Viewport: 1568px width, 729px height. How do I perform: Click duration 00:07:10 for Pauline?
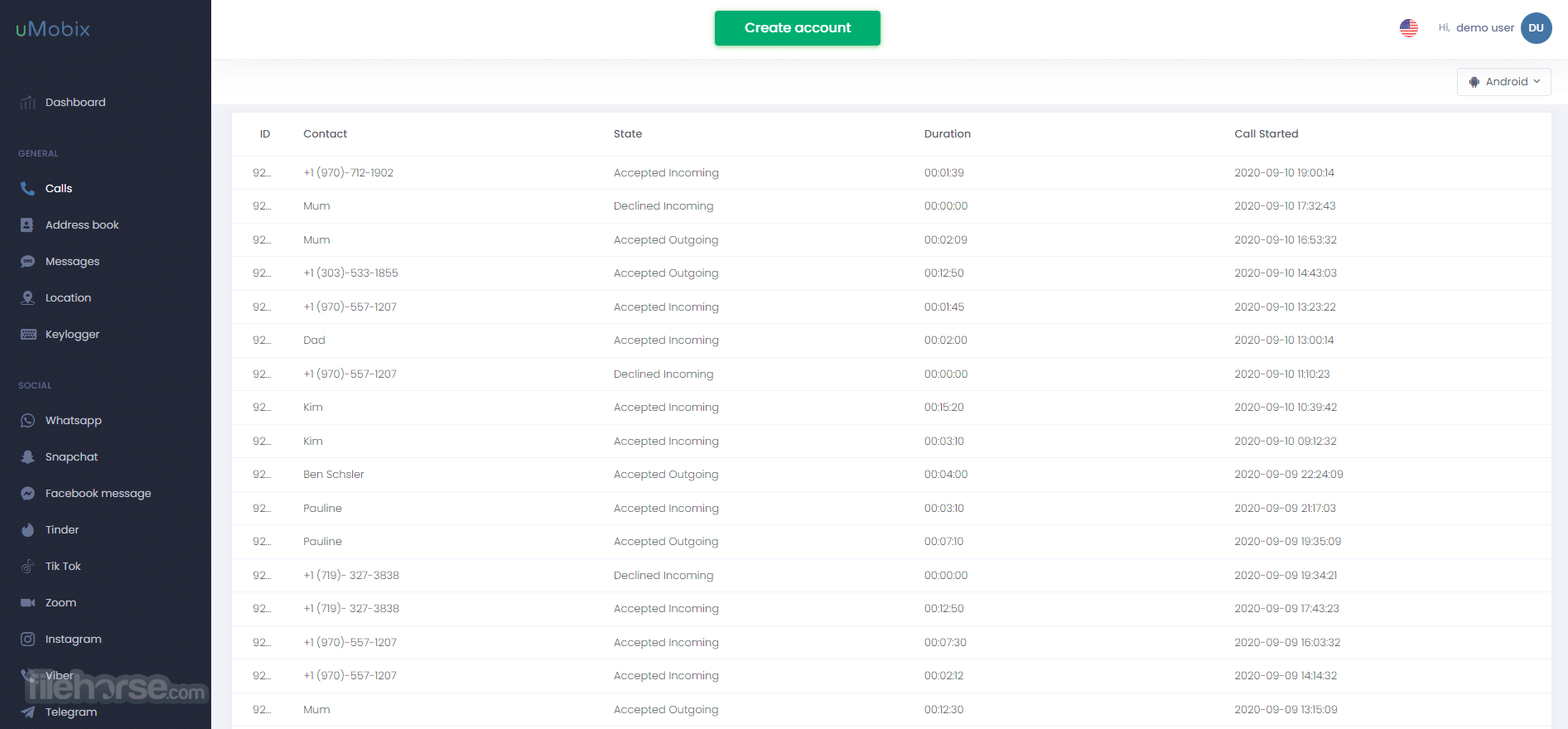coord(943,541)
